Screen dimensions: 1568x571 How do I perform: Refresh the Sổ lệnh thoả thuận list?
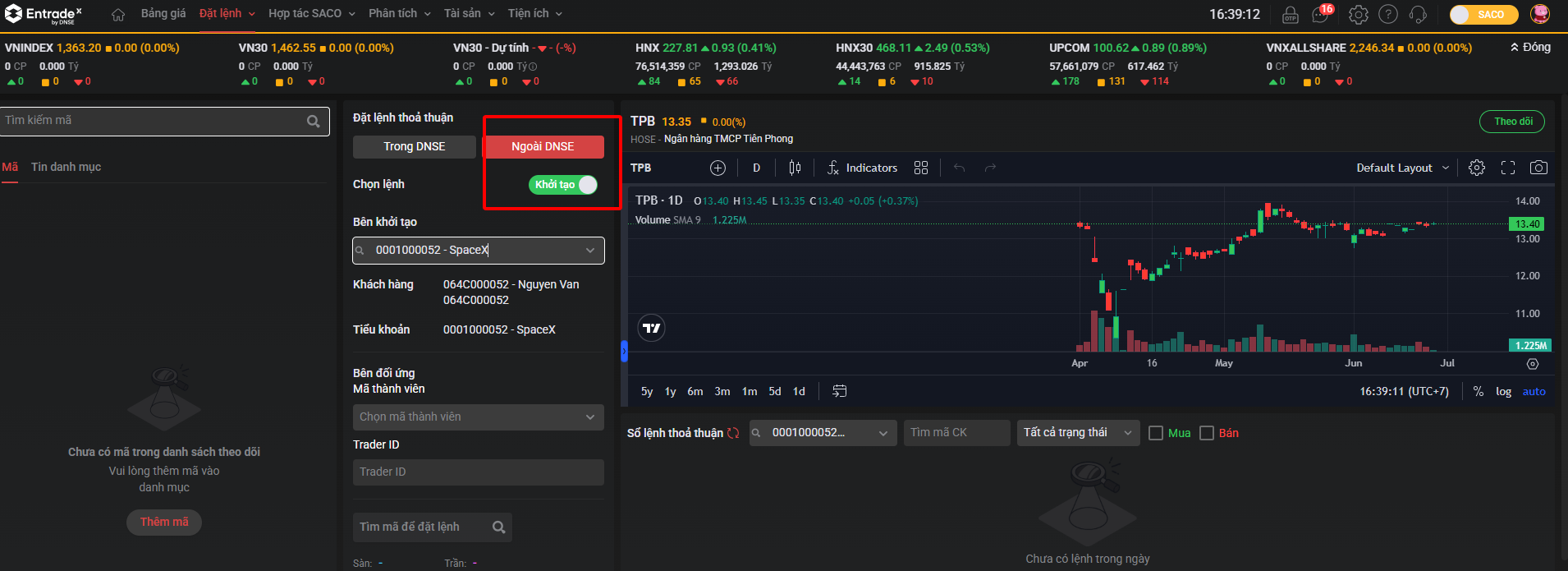[733, 433]
